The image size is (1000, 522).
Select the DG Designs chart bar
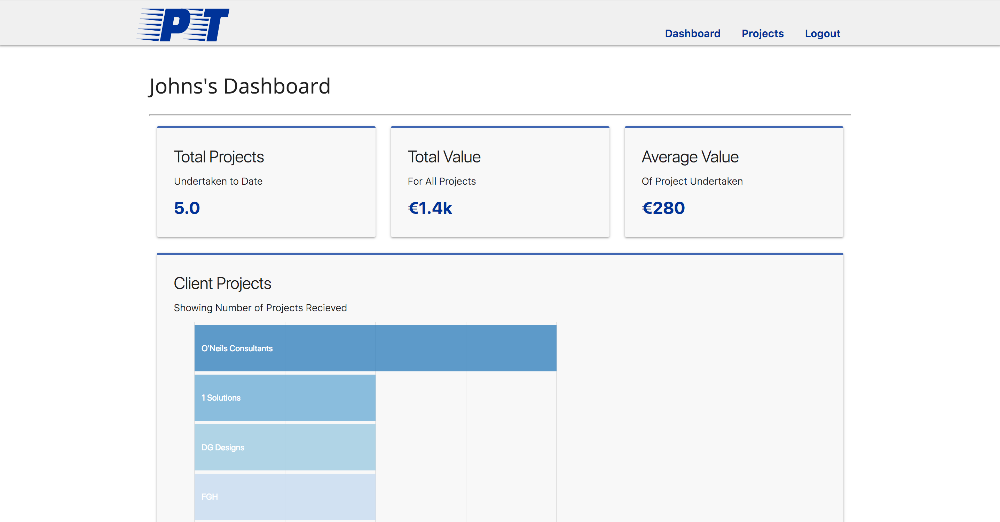click(285, 447)
